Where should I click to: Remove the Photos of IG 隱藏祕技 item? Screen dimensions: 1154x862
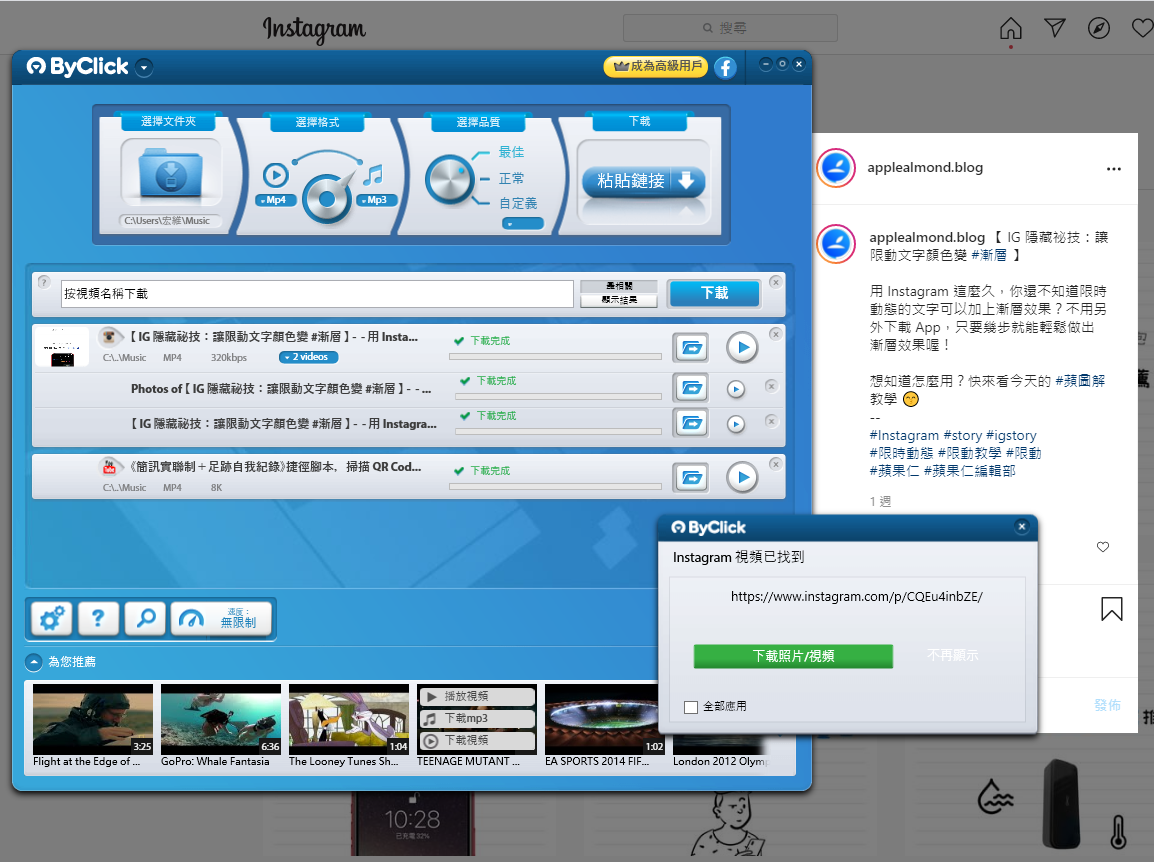pyautogui.click(x=771, y=386)
